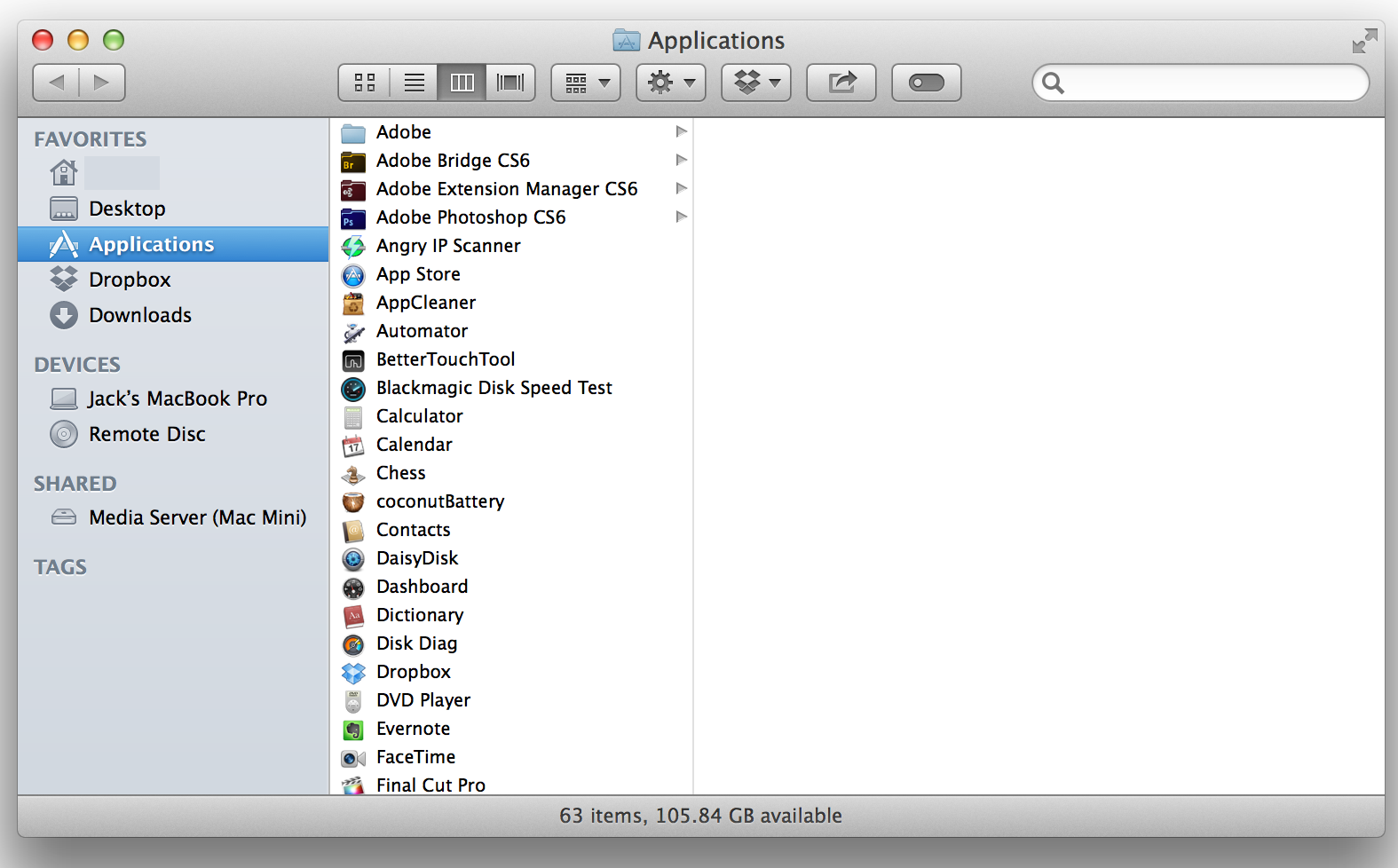The image size is (1398, 868).
Task: Open Media Server (Mac Mini) share
Action: 173,517
